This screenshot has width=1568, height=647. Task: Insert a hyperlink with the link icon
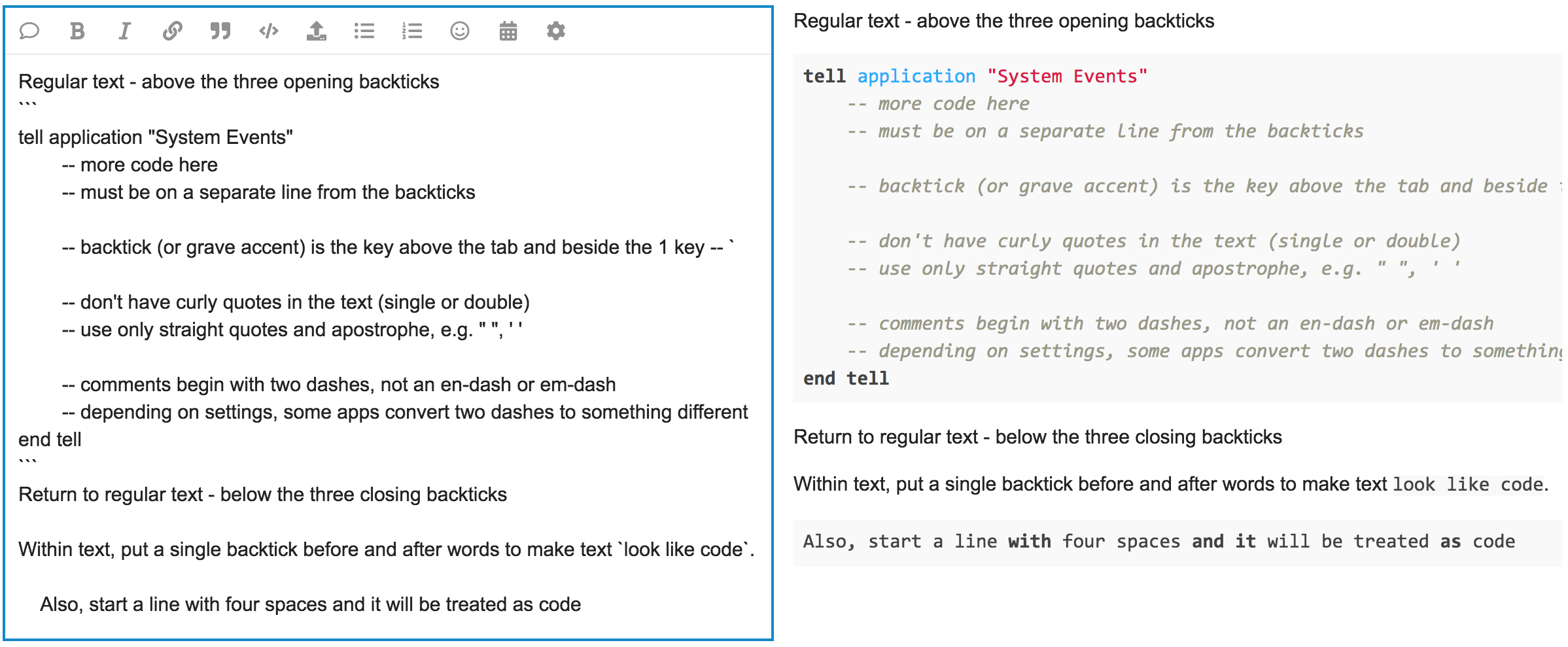[173, 31]
